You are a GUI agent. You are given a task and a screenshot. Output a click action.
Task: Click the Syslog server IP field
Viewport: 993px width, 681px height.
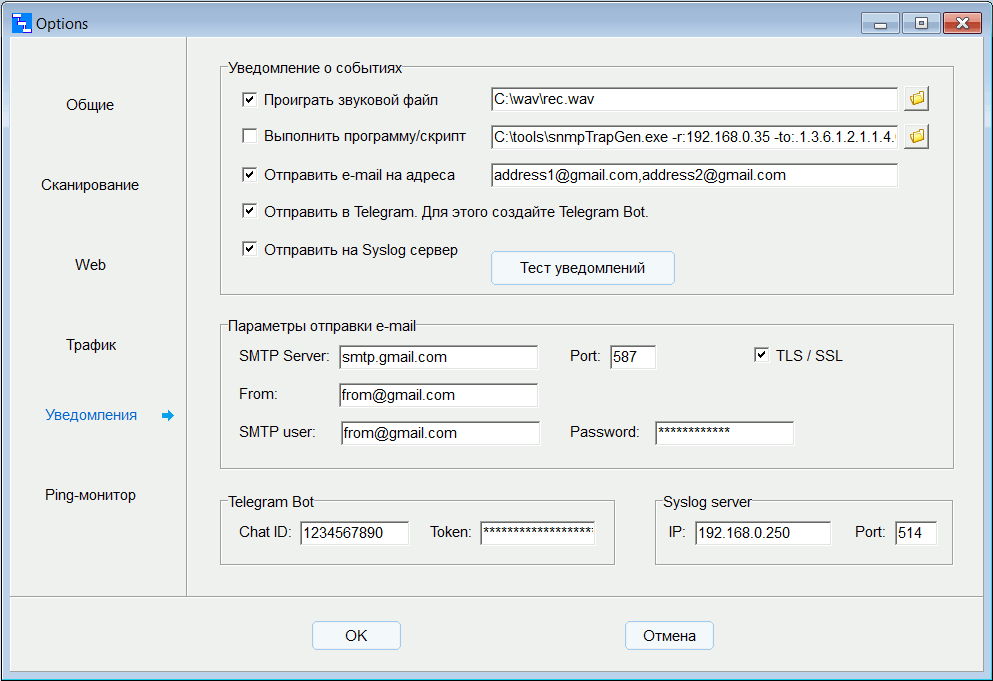pyautogui.click(x=762, y=533)
